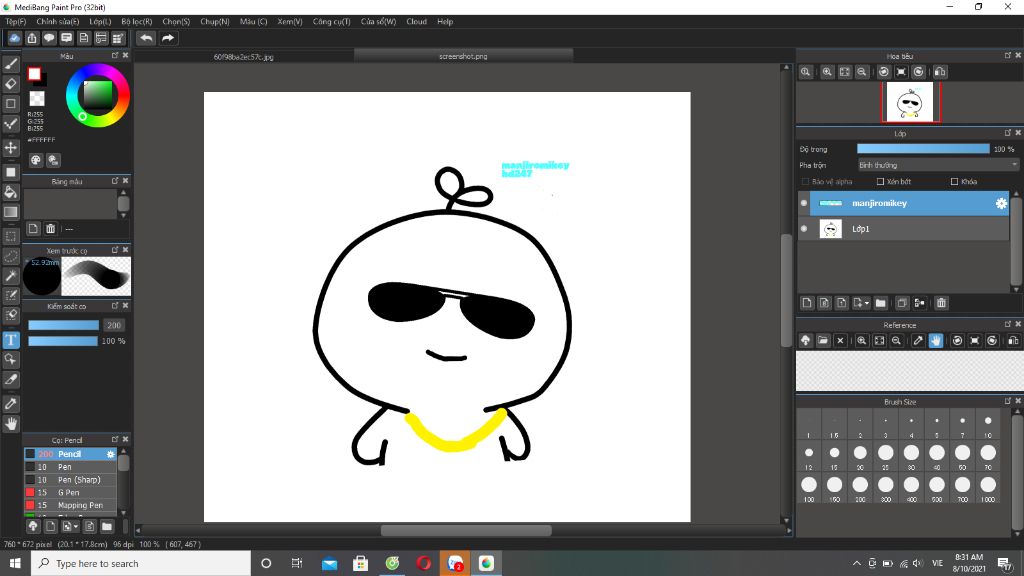1024x576 pixels.
Task: Open settings gear on manjiromikey layer
Action: click(1000, 203)
